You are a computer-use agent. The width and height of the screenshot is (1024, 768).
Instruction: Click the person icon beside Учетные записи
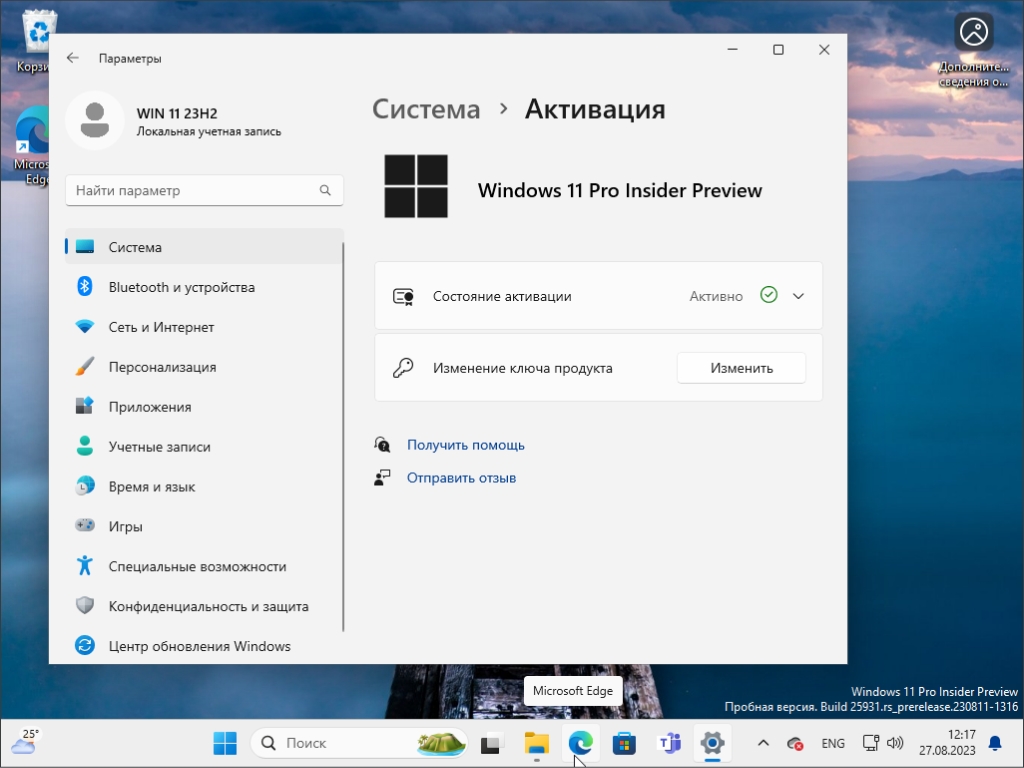[x=85, y=446]
